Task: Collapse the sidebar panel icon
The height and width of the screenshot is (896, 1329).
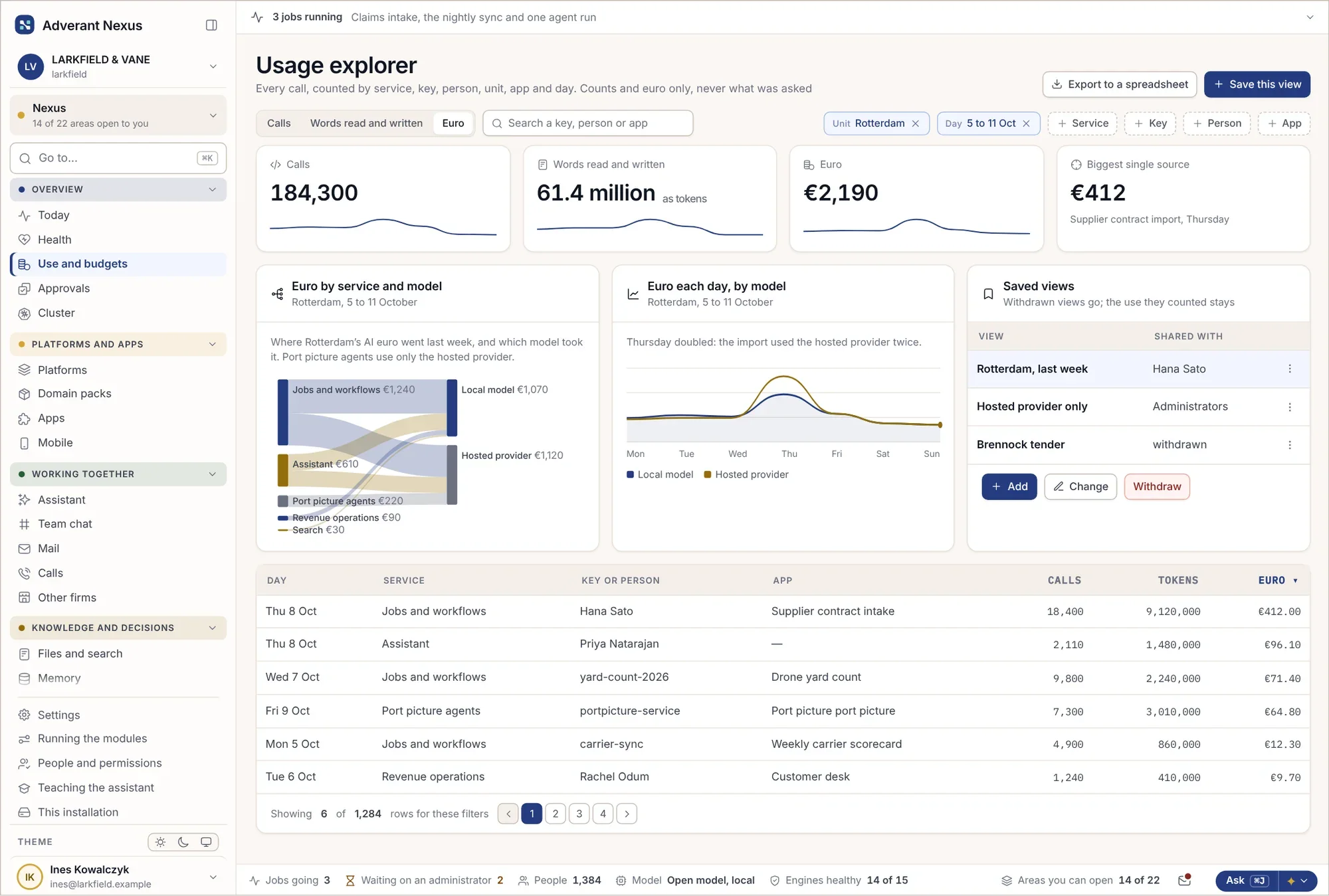Action: pos(211,25)
